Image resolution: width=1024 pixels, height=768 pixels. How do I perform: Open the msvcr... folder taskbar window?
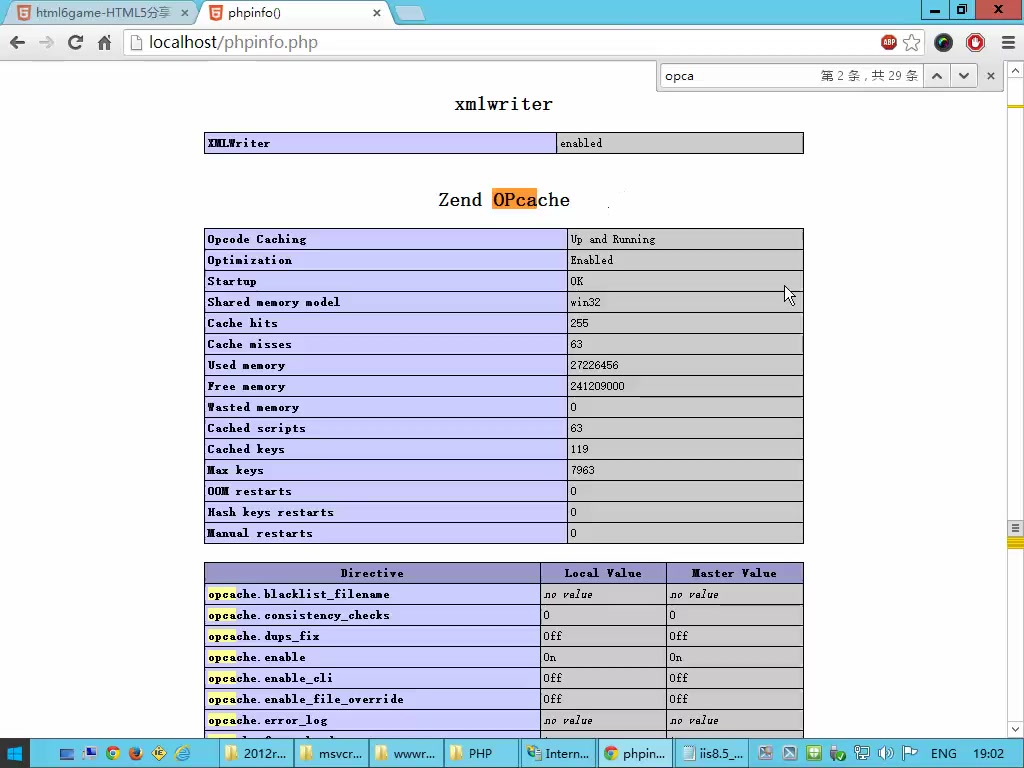[x=330, y=754]
